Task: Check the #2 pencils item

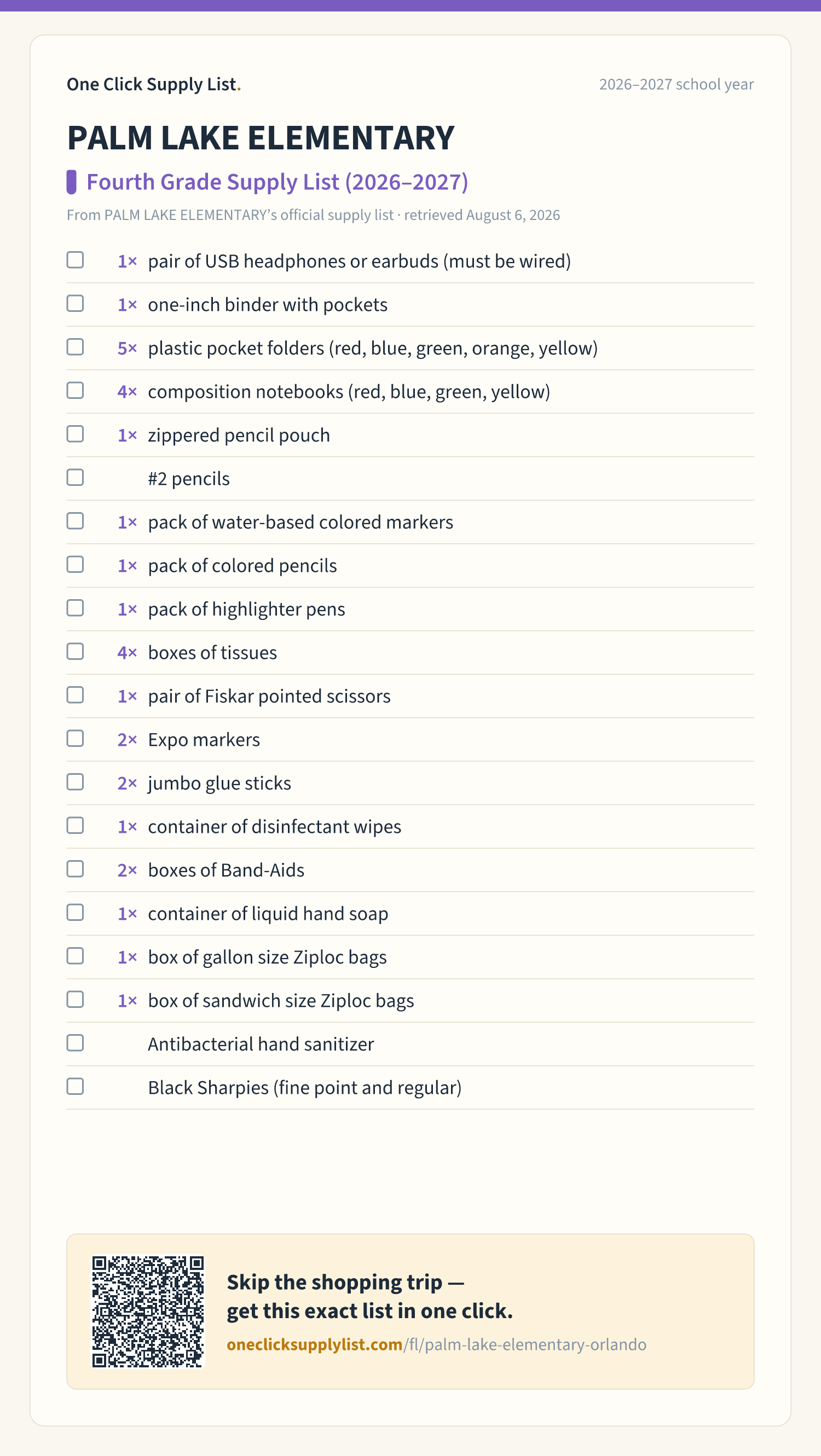Action: tap(75, 478)
